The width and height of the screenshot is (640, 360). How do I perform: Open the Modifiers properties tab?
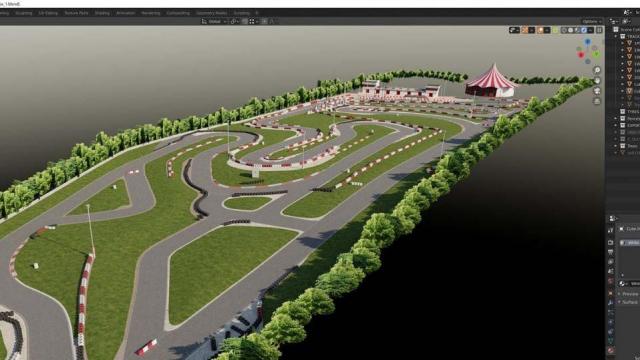tap(611, 303)
